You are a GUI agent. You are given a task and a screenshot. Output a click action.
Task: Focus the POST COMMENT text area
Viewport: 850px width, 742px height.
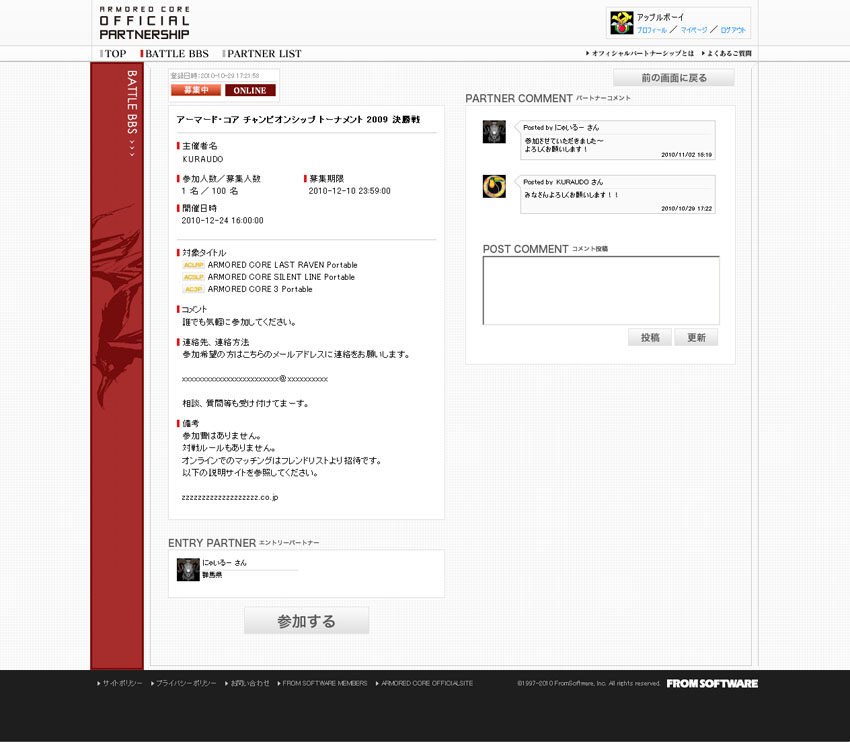coord(601,291)
